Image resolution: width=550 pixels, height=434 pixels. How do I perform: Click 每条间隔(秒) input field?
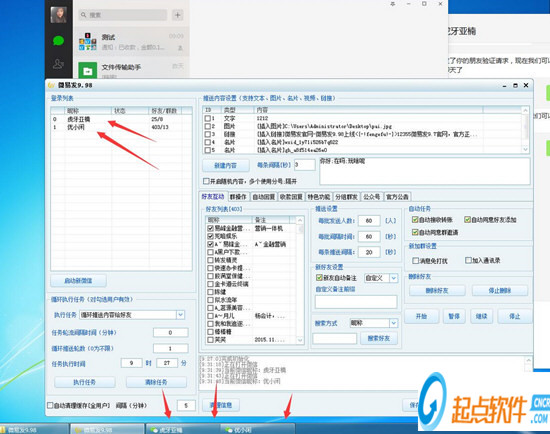click(x=304, y=165)
